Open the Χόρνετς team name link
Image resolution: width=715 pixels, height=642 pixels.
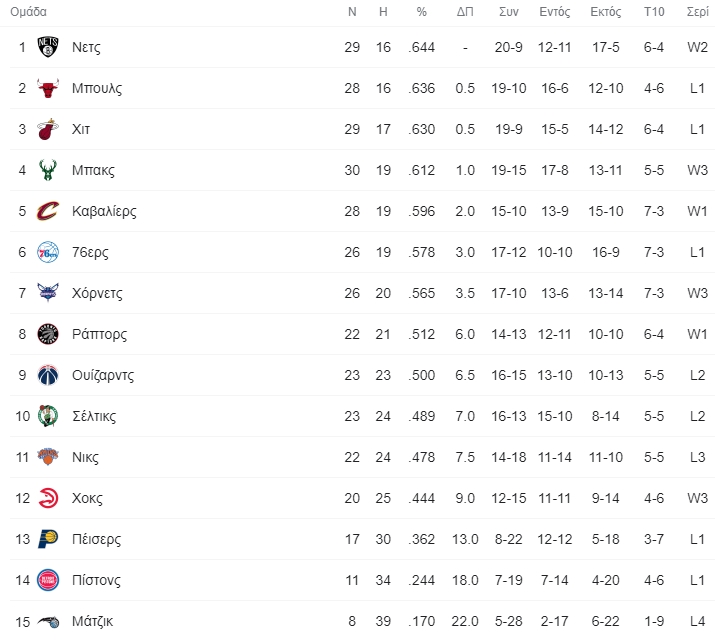point(97,293)
